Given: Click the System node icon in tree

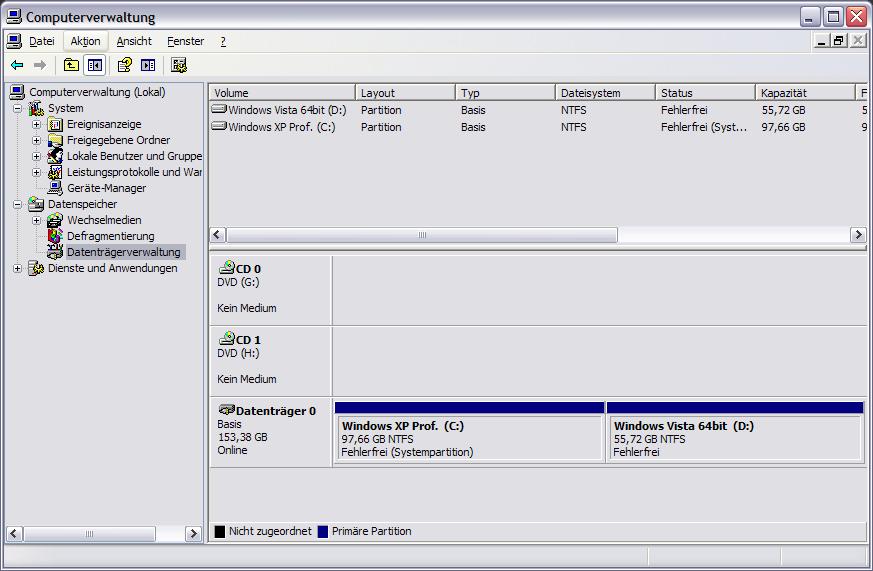Looking at the screenshot, I should coord(36,108).
